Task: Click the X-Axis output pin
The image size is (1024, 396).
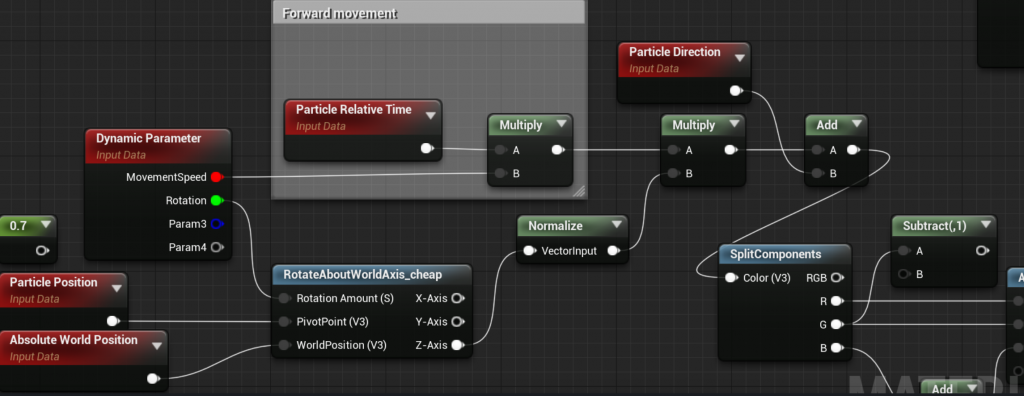Action: pyautogui.click(x=458, y=298)
